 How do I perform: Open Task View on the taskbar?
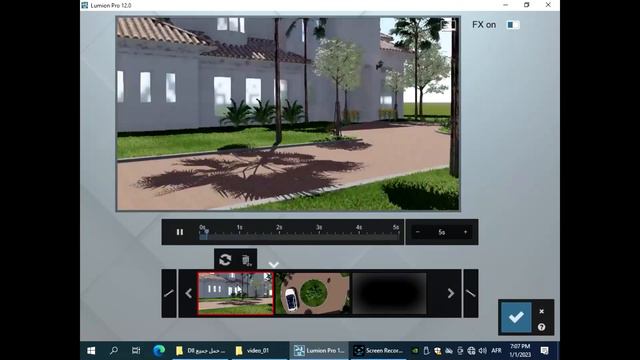[136, 351]
